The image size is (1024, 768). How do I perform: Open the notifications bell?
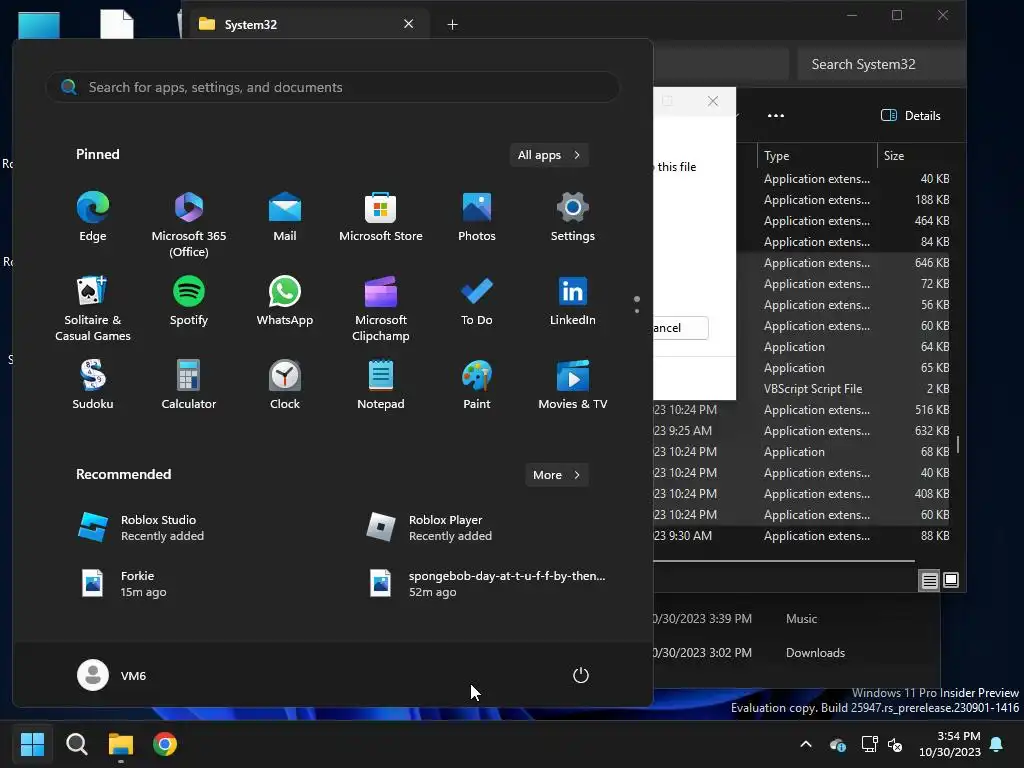[997, 744]
